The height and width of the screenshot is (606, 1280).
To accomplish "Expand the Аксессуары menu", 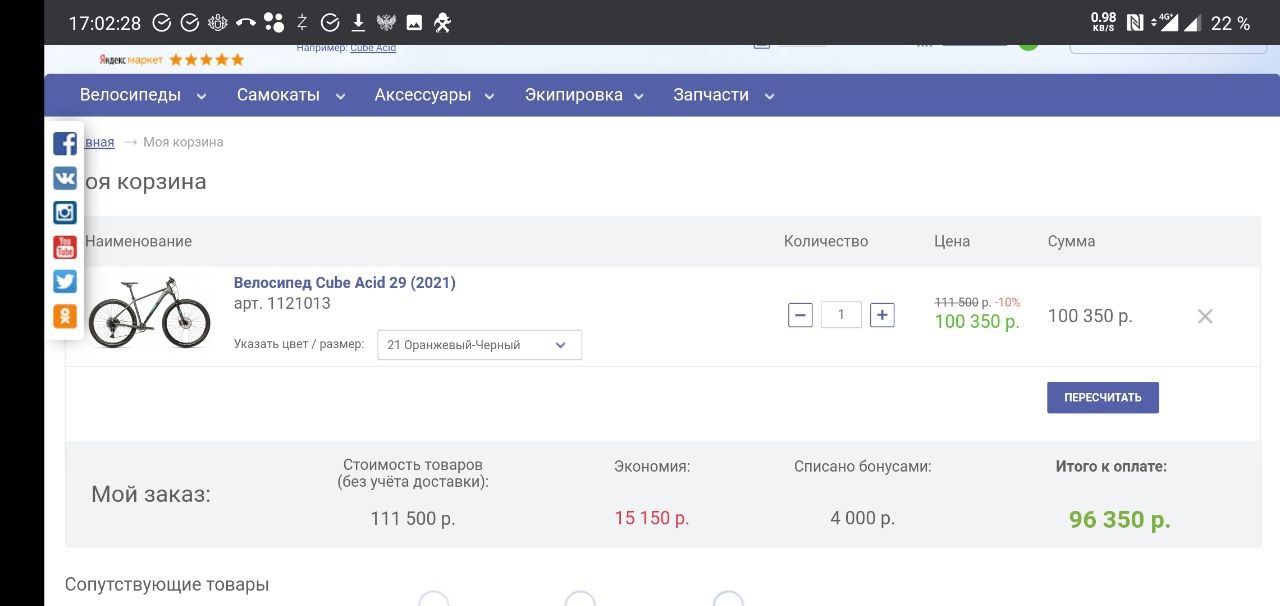I will point(435,96).
